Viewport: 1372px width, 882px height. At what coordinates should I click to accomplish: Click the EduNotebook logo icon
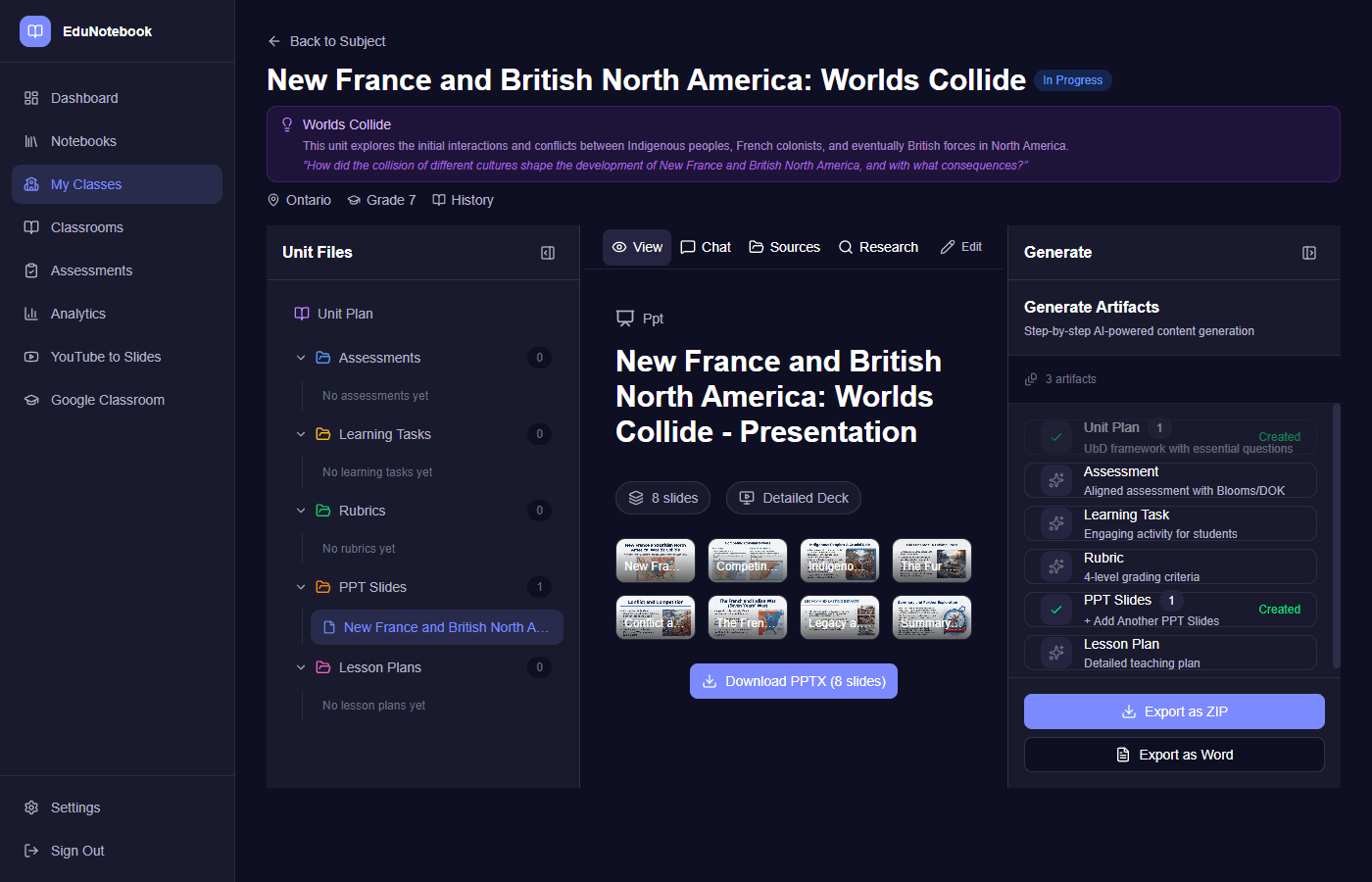(35, 31)
